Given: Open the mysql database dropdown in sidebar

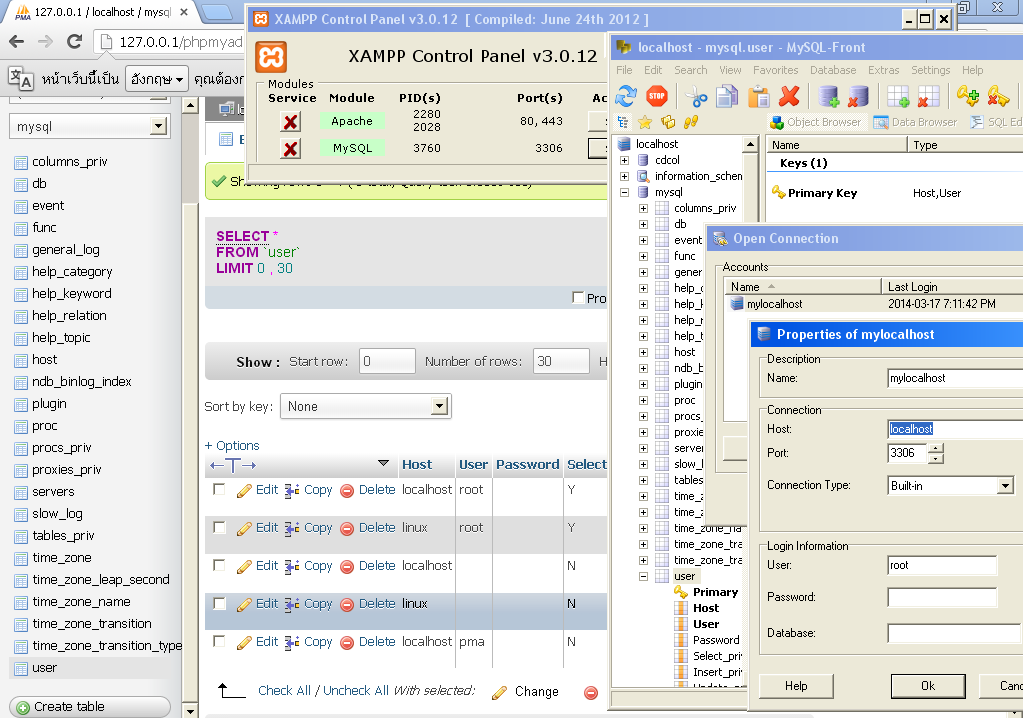Looking at the screenshot, I should click(158, 127).
